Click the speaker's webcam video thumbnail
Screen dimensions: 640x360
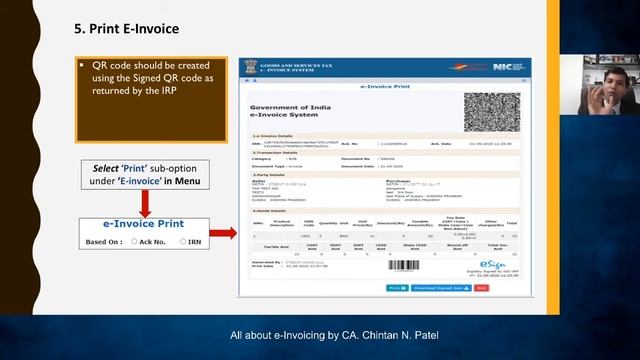(600, 84)
